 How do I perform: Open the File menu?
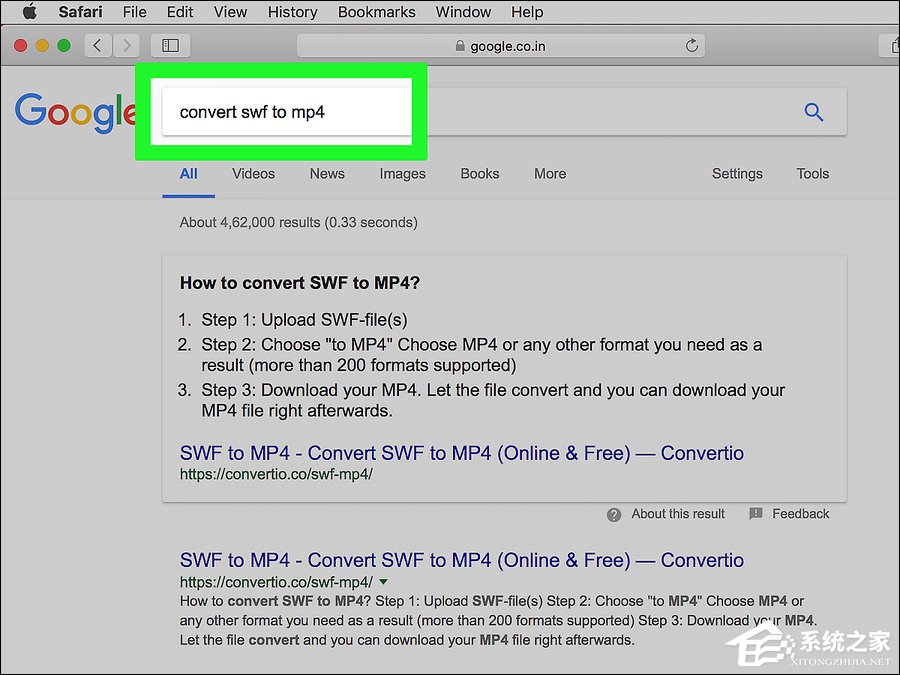[x=135, y=12]
